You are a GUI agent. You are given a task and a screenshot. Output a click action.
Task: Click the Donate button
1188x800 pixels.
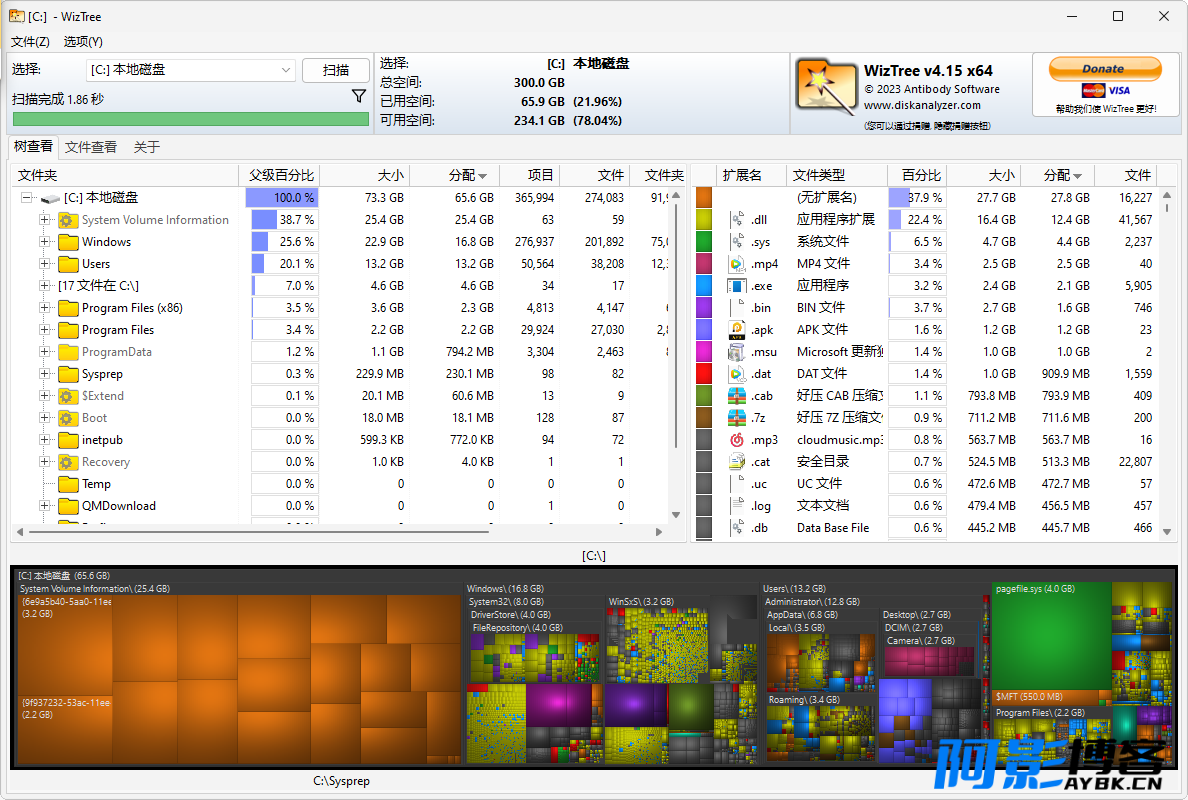(1105, 69)
